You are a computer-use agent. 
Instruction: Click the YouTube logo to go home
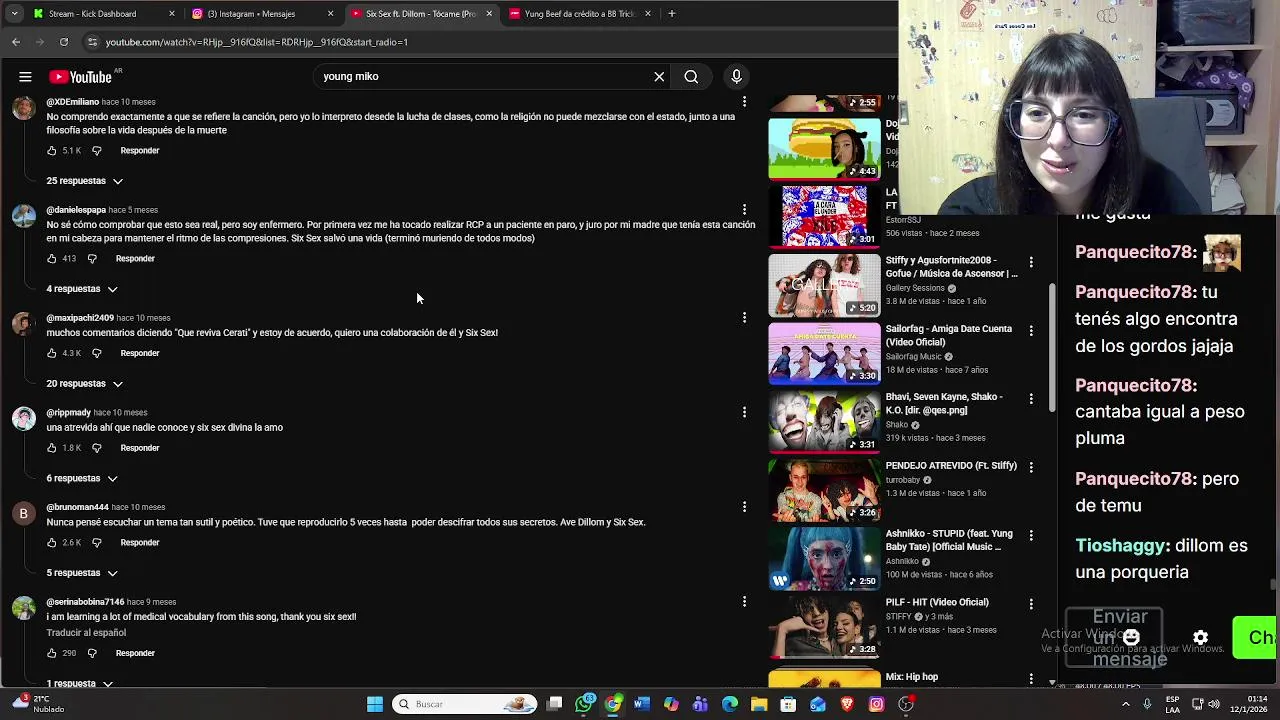coord(80,77)
